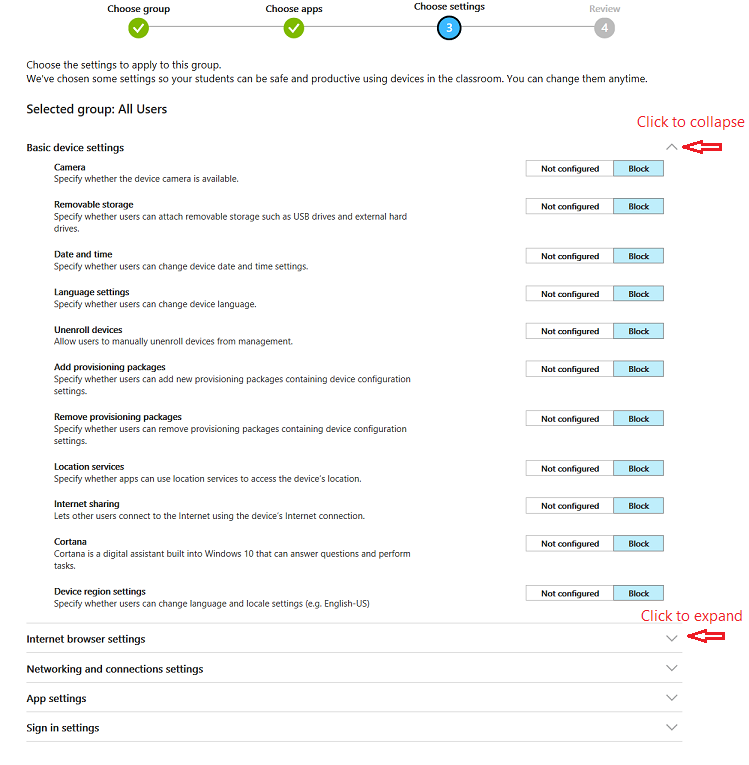Block Internet sharing setting
This screenshot has height=765, width=749.
click(x=638, y=506)
